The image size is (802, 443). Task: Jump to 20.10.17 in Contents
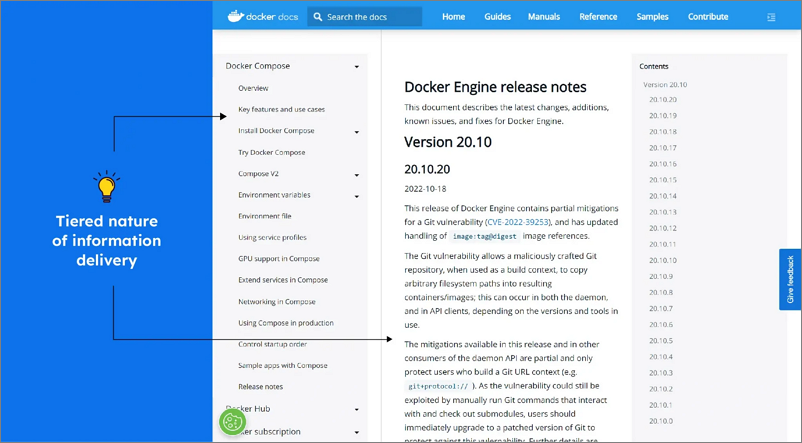point(663,148)
